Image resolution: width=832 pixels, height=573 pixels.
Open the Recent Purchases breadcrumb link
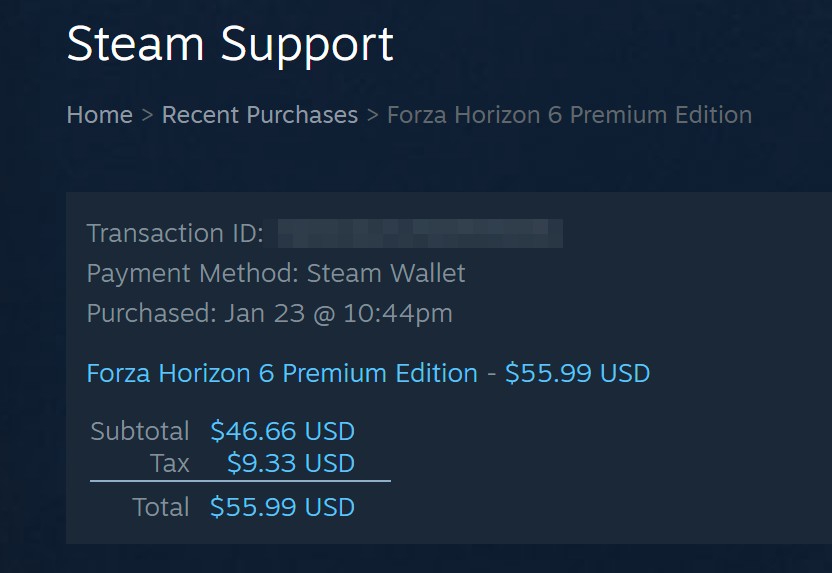click(x=260, y=115)
